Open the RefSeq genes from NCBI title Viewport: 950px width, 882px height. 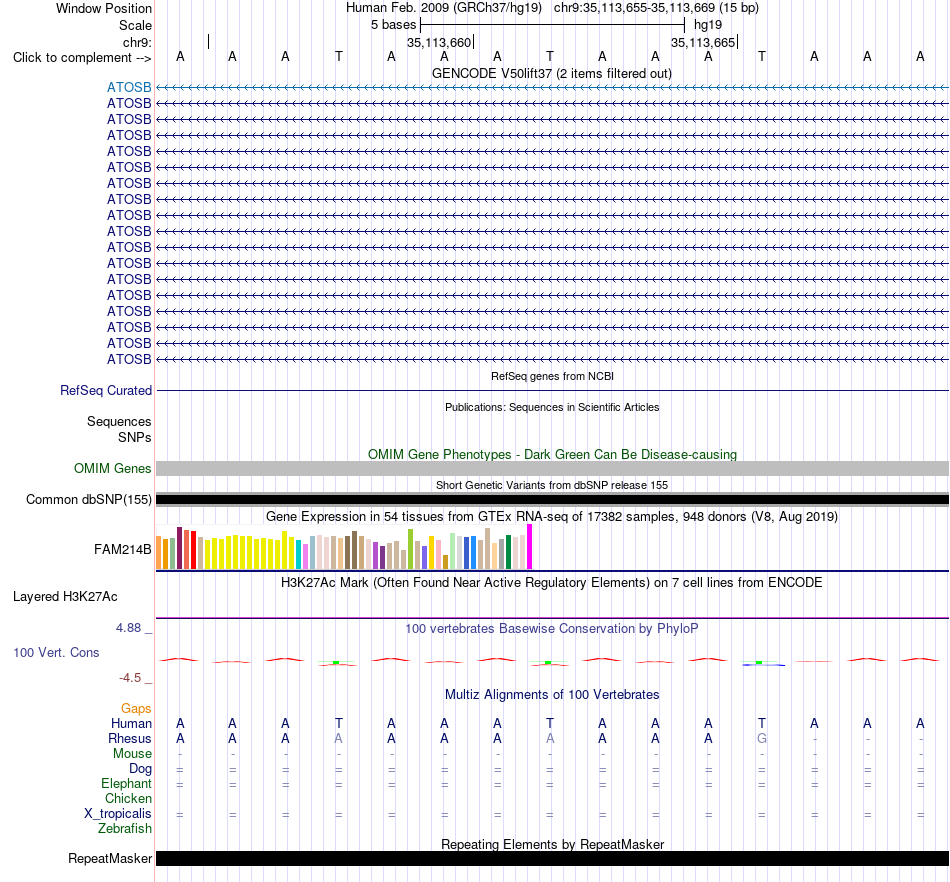(x=552, y=376)
